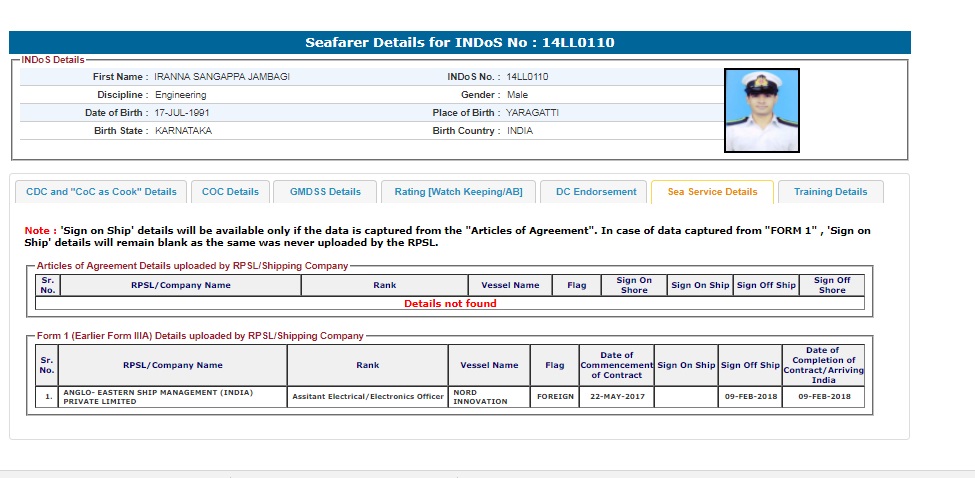Go to the DC Endorsement tab
The width and height of the screenshot is (975, 478).
click(596, 192)
